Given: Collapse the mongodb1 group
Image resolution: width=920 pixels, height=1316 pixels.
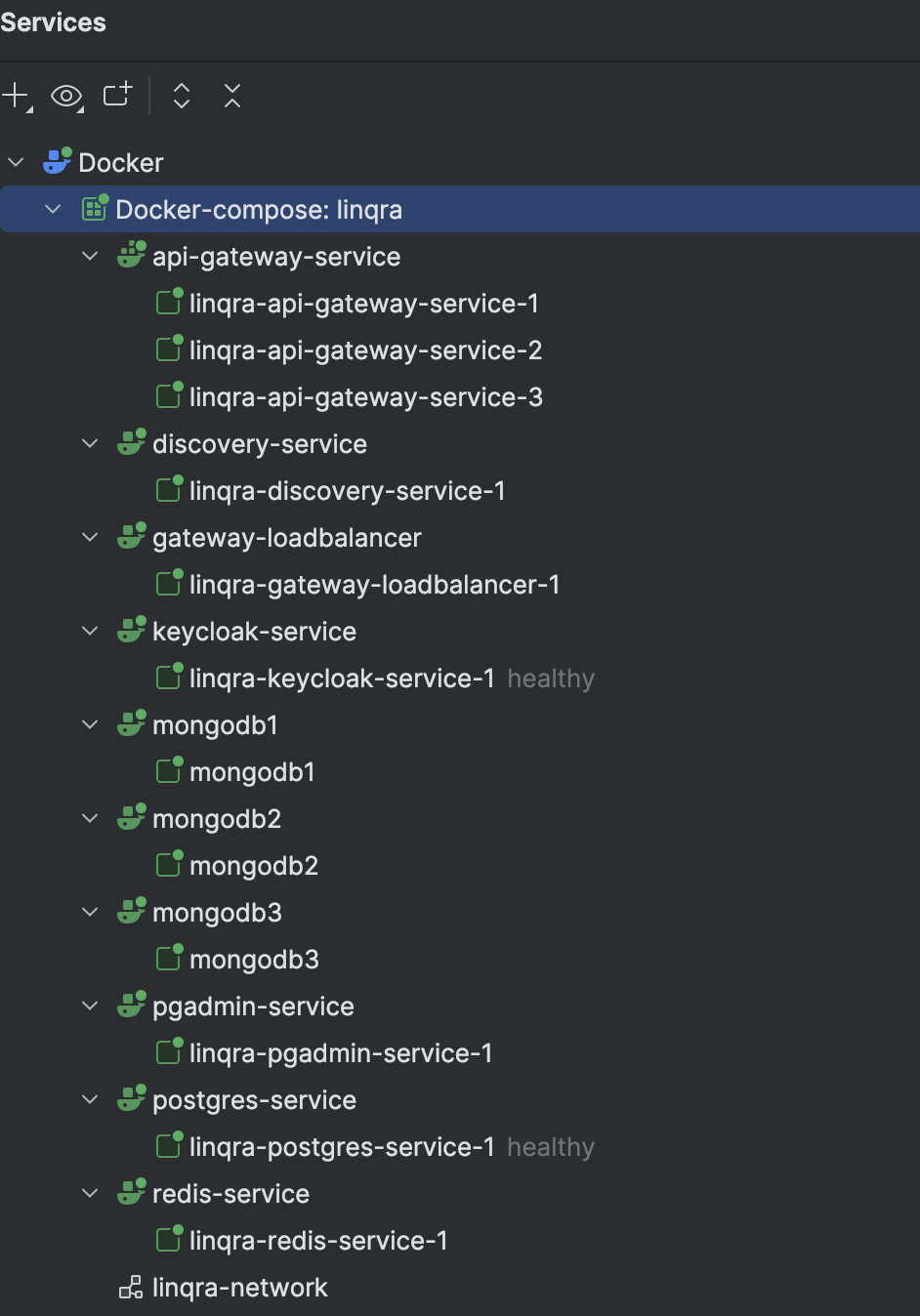Looking at the screenshot, I should tap(90, 724).
